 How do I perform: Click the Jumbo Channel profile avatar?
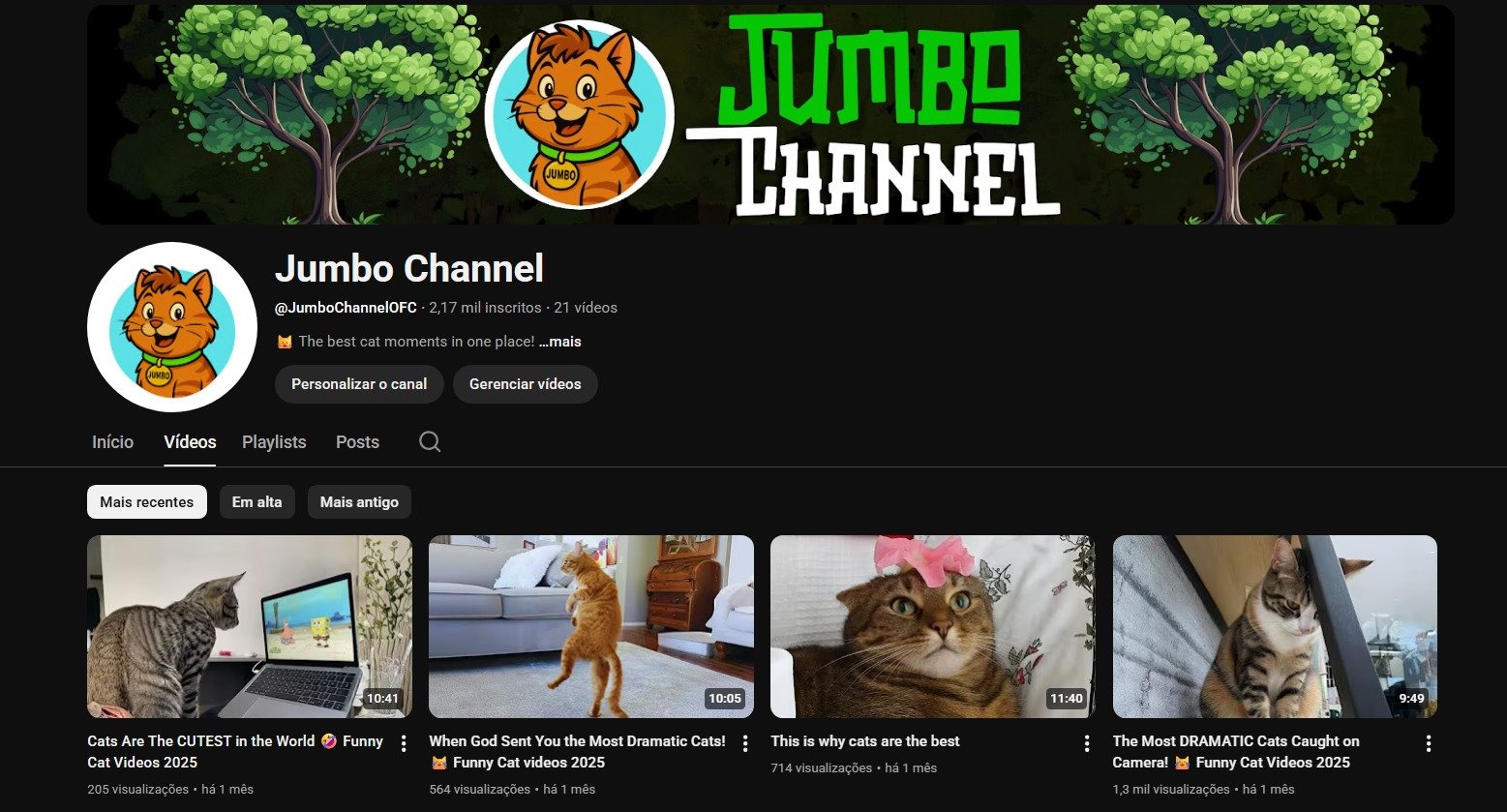pos(172,327)
